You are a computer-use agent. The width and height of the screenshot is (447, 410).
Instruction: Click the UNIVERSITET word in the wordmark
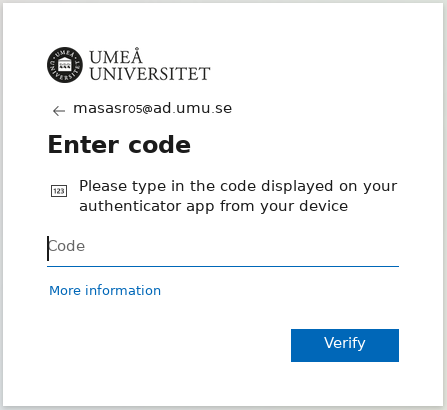click(x=150, y=74)
